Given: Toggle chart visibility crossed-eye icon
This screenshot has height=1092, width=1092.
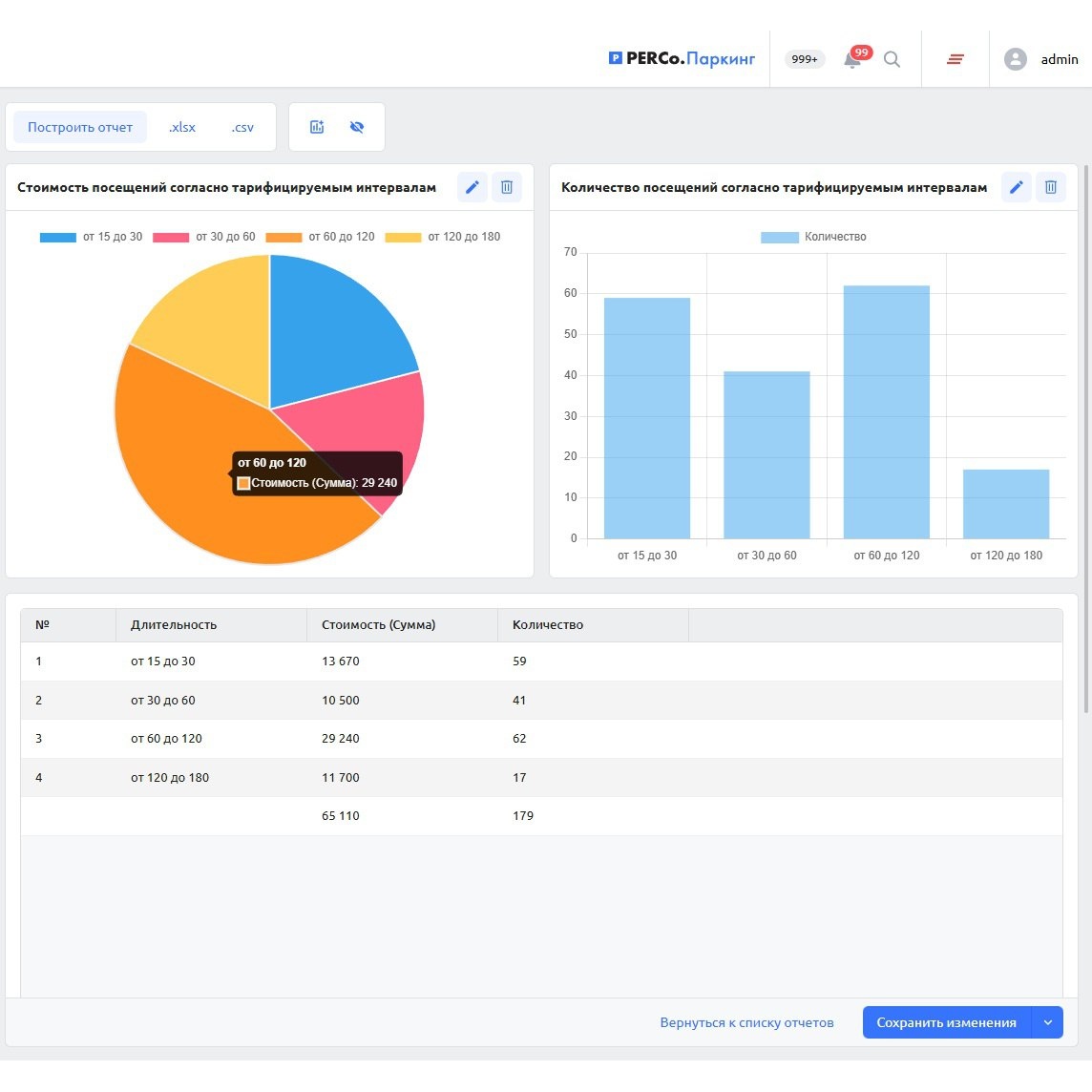Looking at the screenshot, I should pos(357,127).
